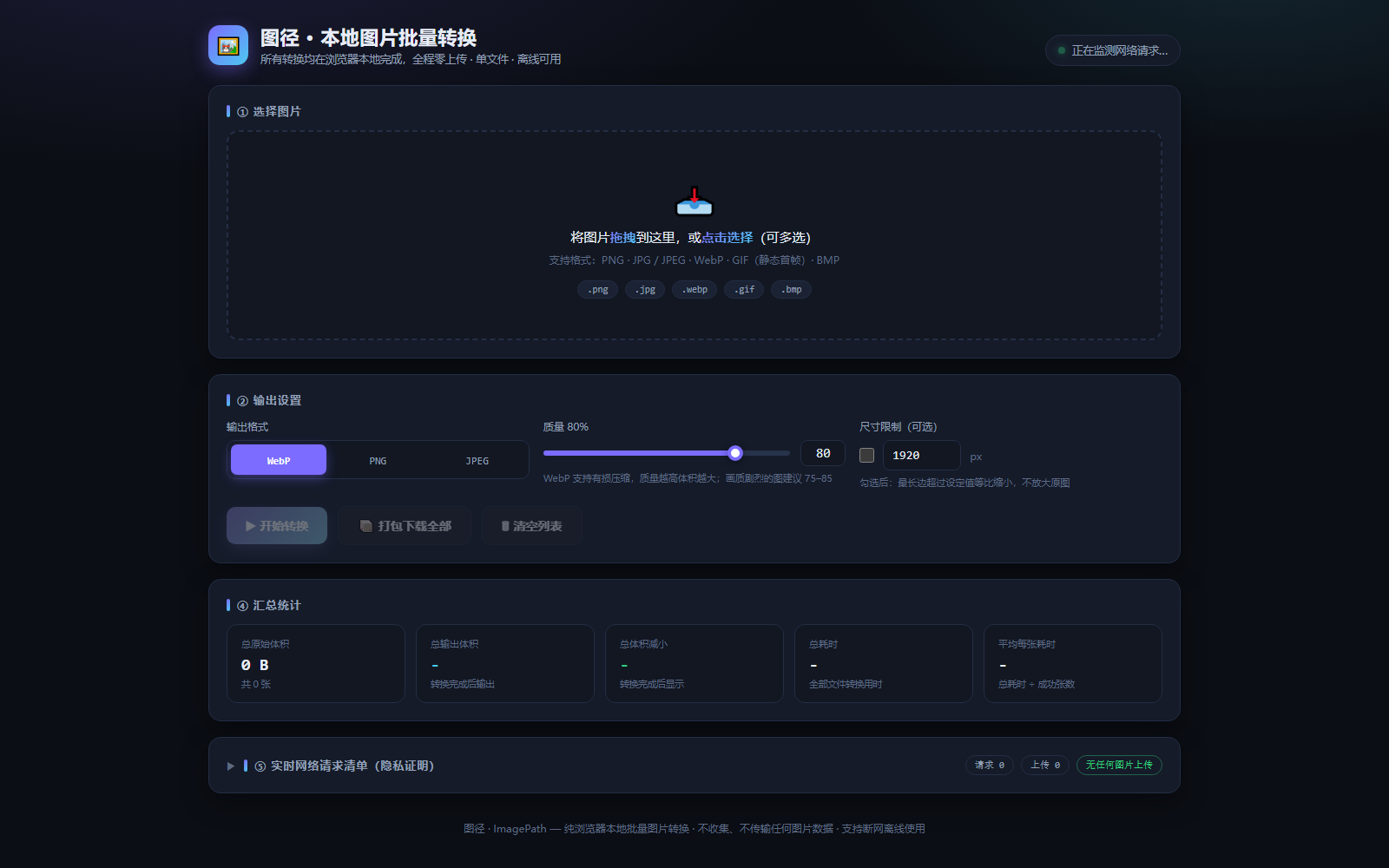Click the 点击选择 link in drop zone
Viewport: 1389px width, 868px height.
coord(727,238)
